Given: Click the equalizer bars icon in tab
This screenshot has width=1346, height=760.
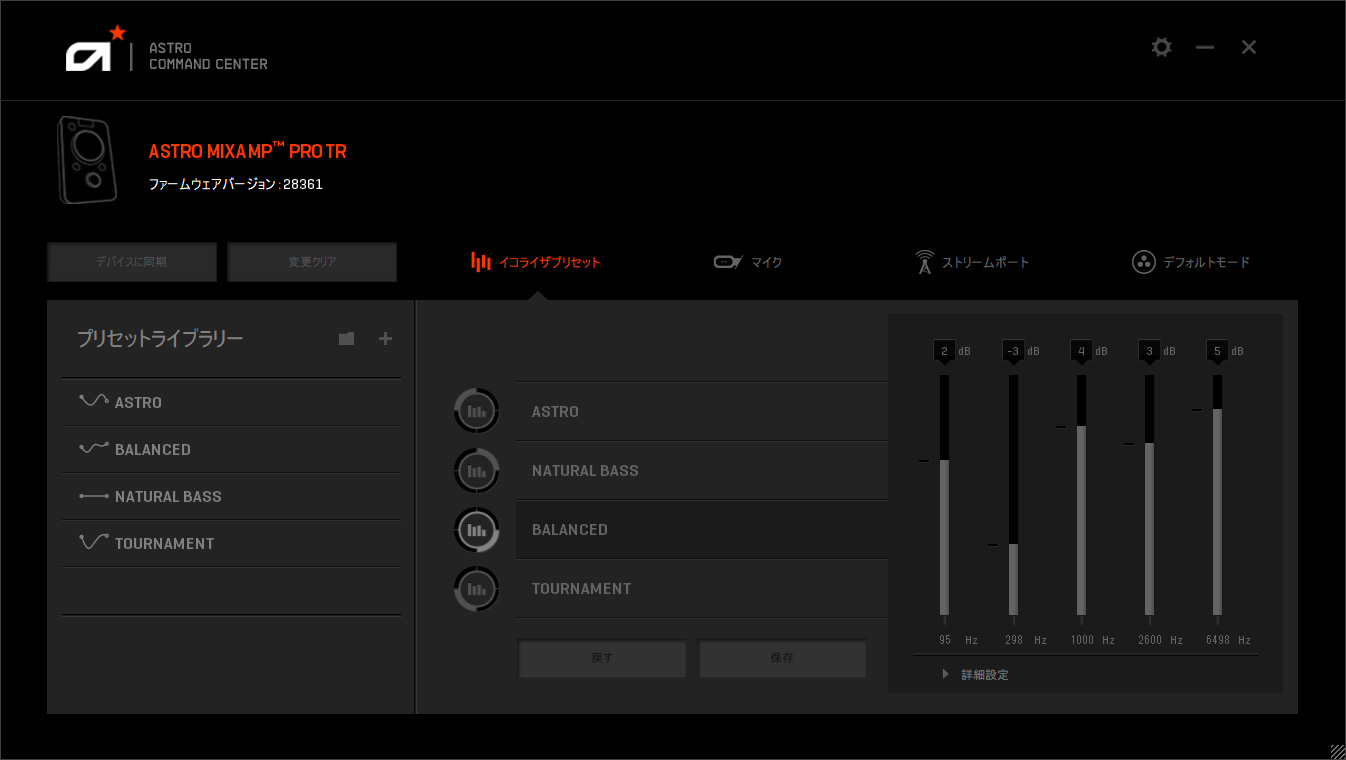Looking at the screenshot, I should coord(481,262).
